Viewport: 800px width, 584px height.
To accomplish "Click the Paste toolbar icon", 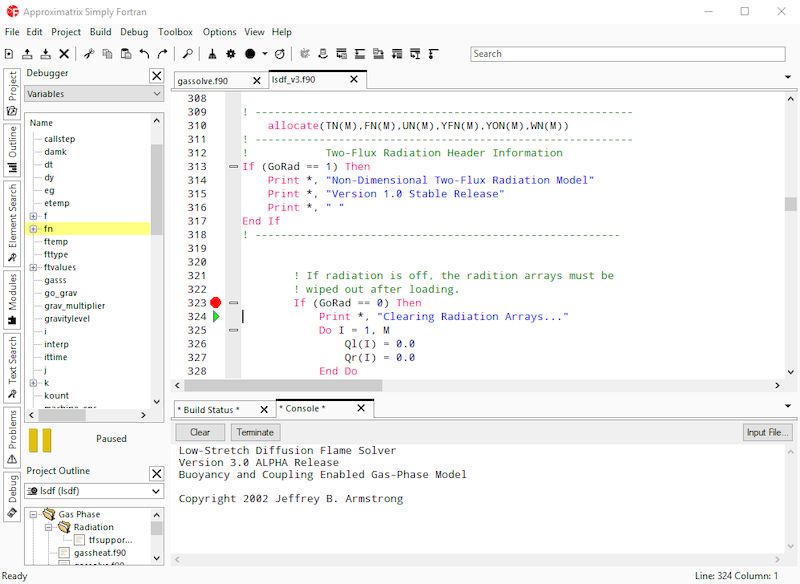I will pos(126,55).
